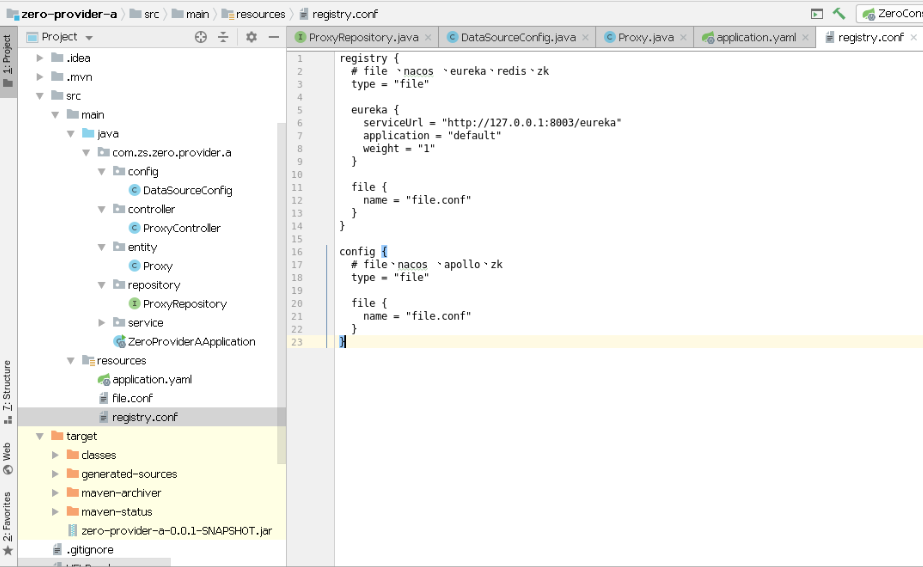
Task: Click the locate/scroll from source target icon
Action: pyautogui.click(x=201, y=37)
